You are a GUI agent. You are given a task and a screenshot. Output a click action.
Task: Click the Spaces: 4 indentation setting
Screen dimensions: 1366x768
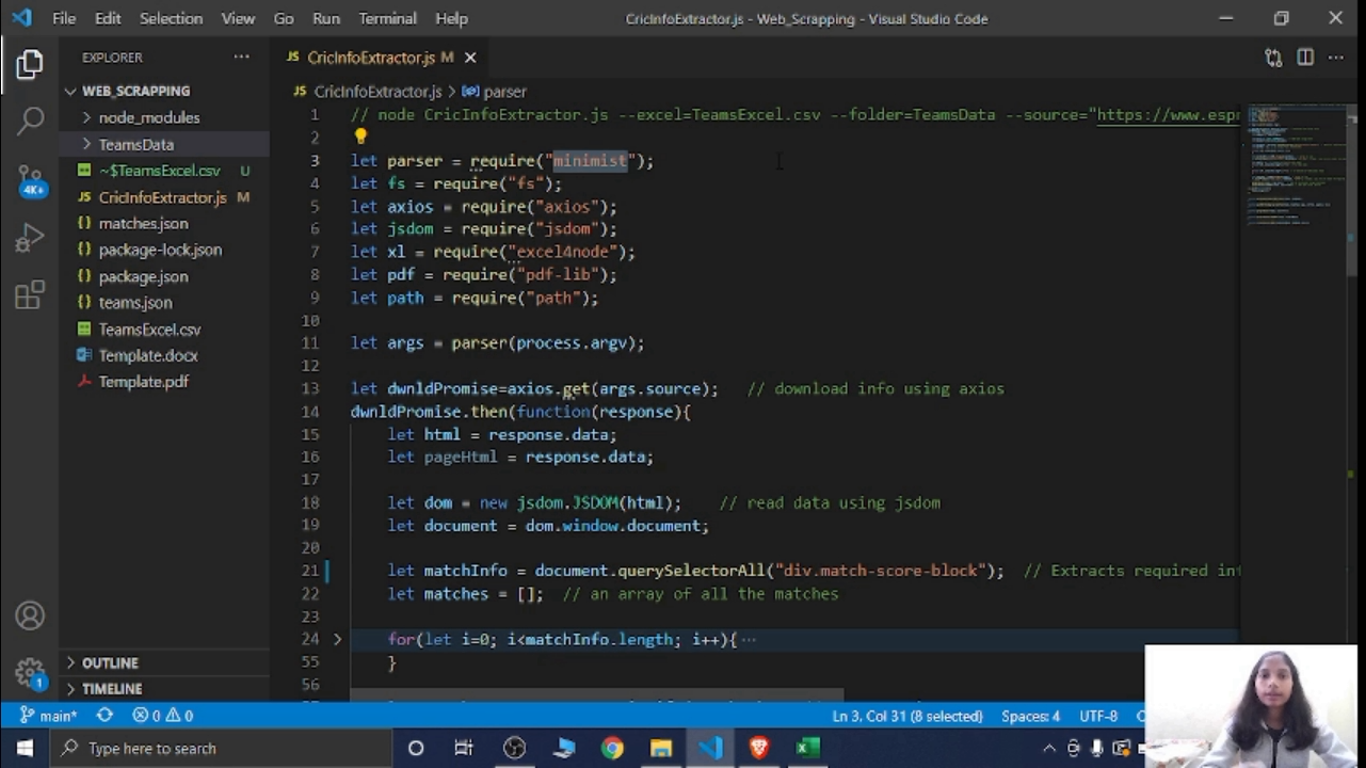[x=1030, y=716]
